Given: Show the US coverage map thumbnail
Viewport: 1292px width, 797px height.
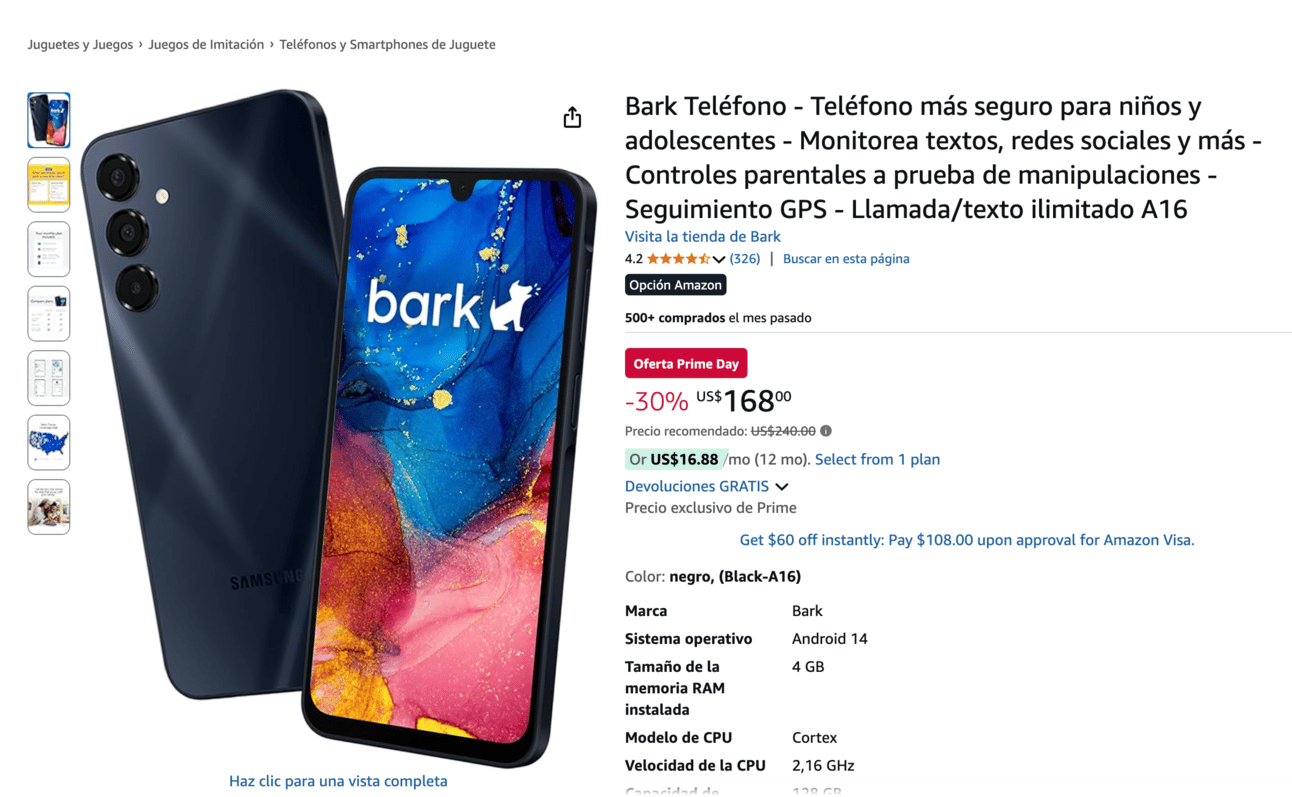Looking at the screenshot, I should point(49,443).
